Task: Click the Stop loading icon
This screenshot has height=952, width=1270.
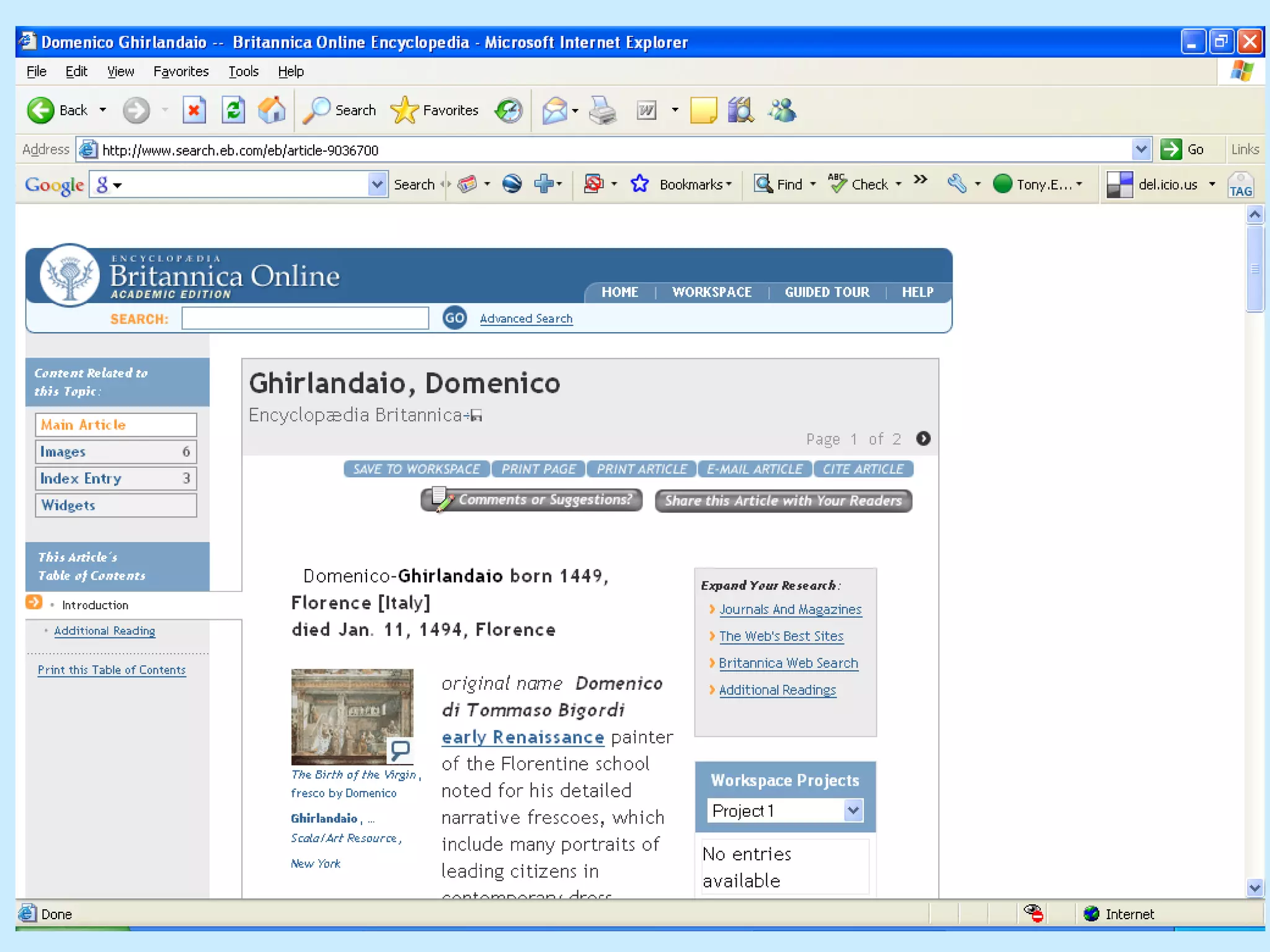Action: [x=194, y=110]
